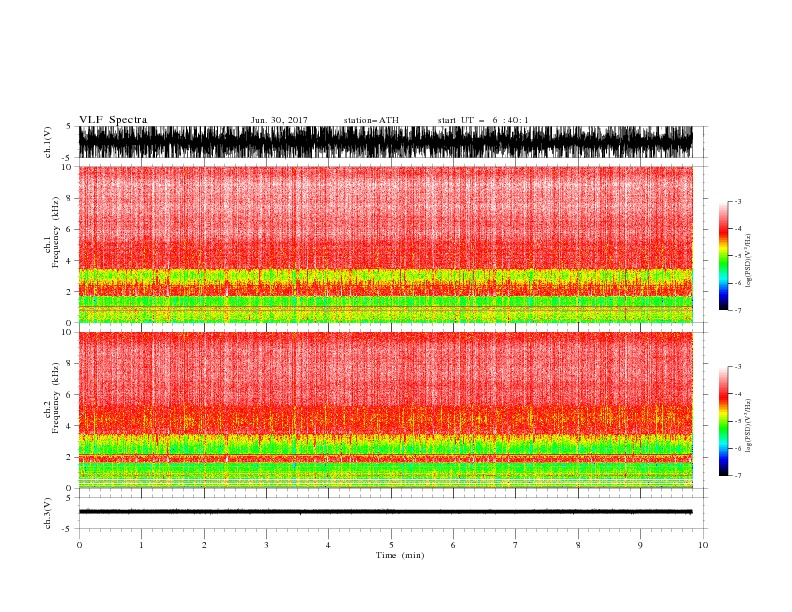
Task: Click the date 'Jun. 30, 2017'
Action: tap(279, 120)
